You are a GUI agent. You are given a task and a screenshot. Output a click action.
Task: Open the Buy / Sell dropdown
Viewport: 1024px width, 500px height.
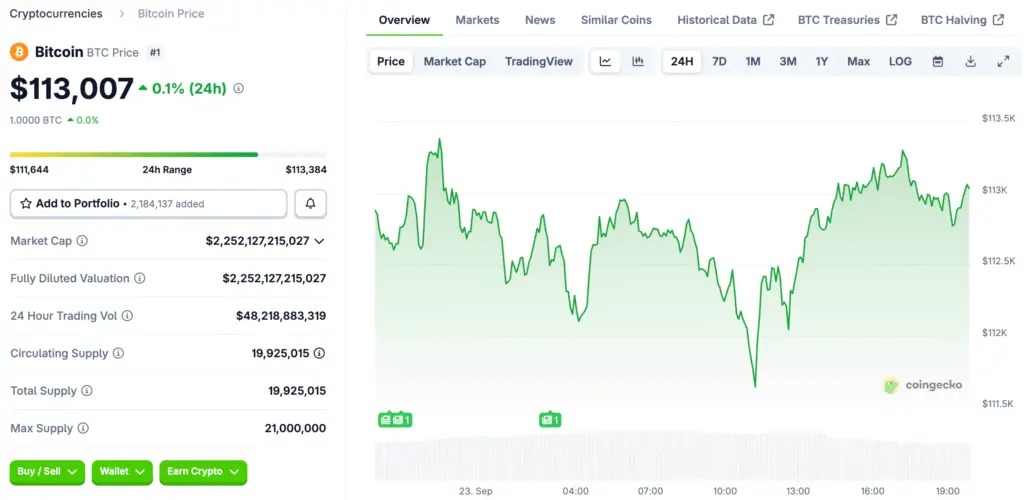47,471
